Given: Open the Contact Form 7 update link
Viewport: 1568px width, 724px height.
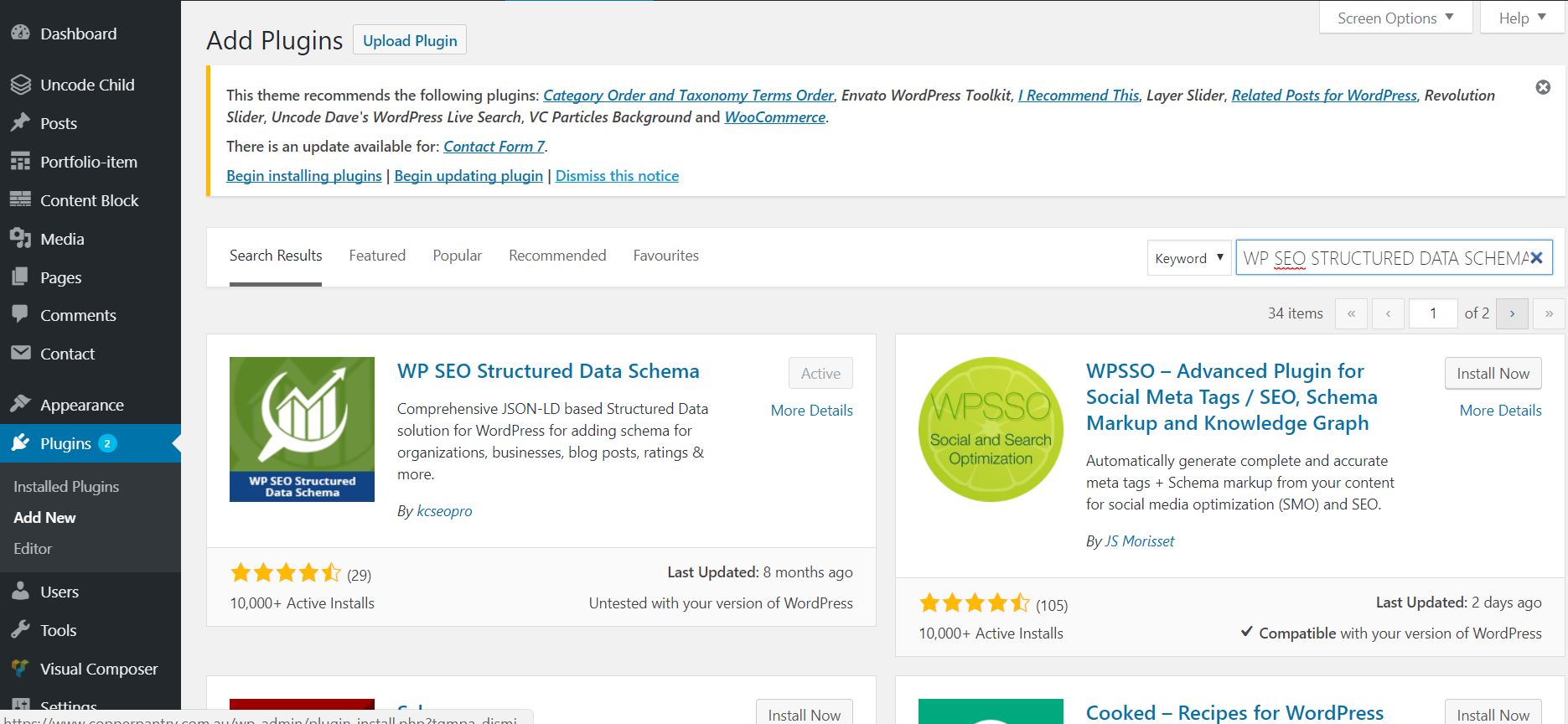Looking at the screenshot, I should click(494, 147).
